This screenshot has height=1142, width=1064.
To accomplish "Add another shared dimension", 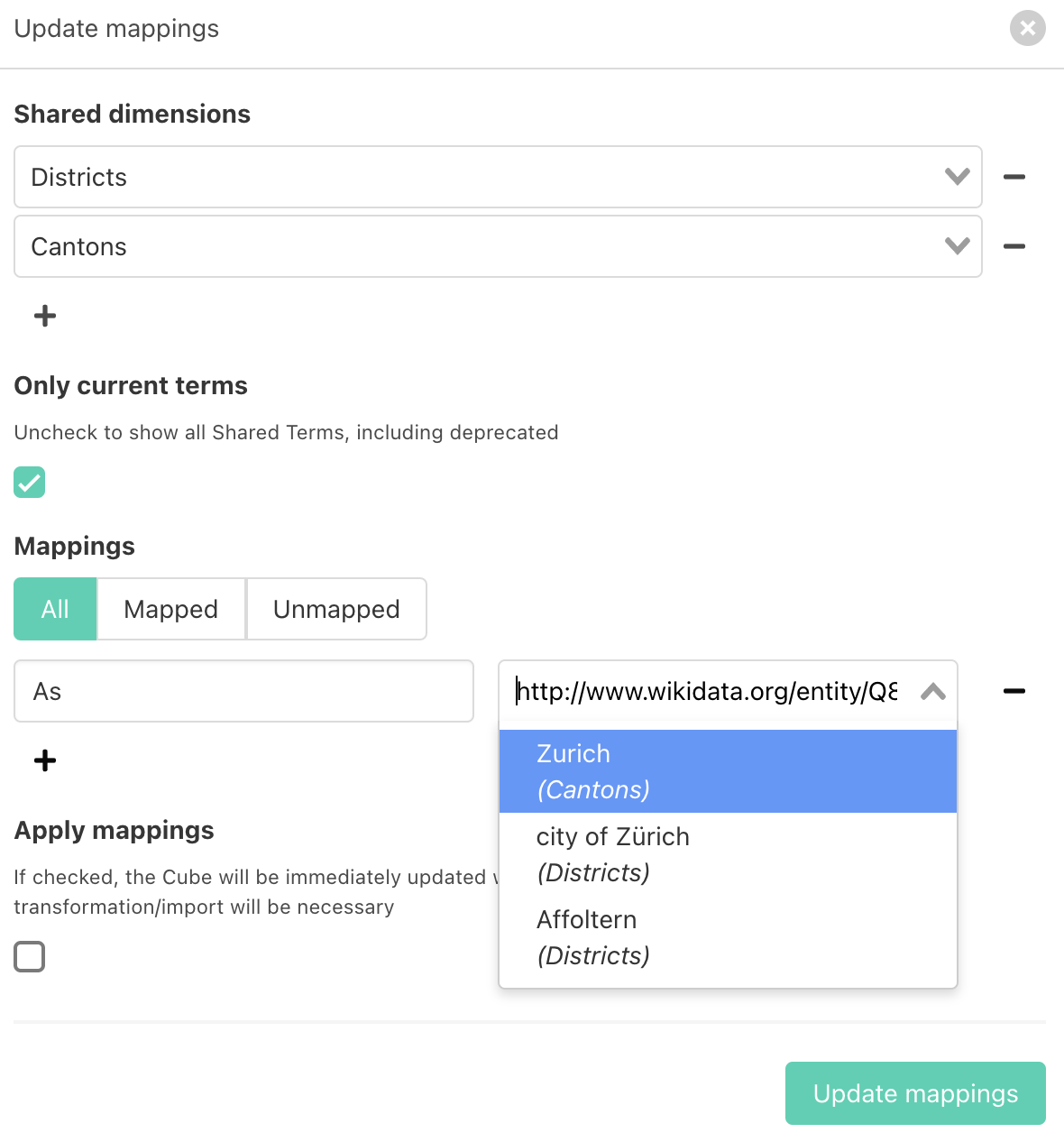I will pos(45,316).
